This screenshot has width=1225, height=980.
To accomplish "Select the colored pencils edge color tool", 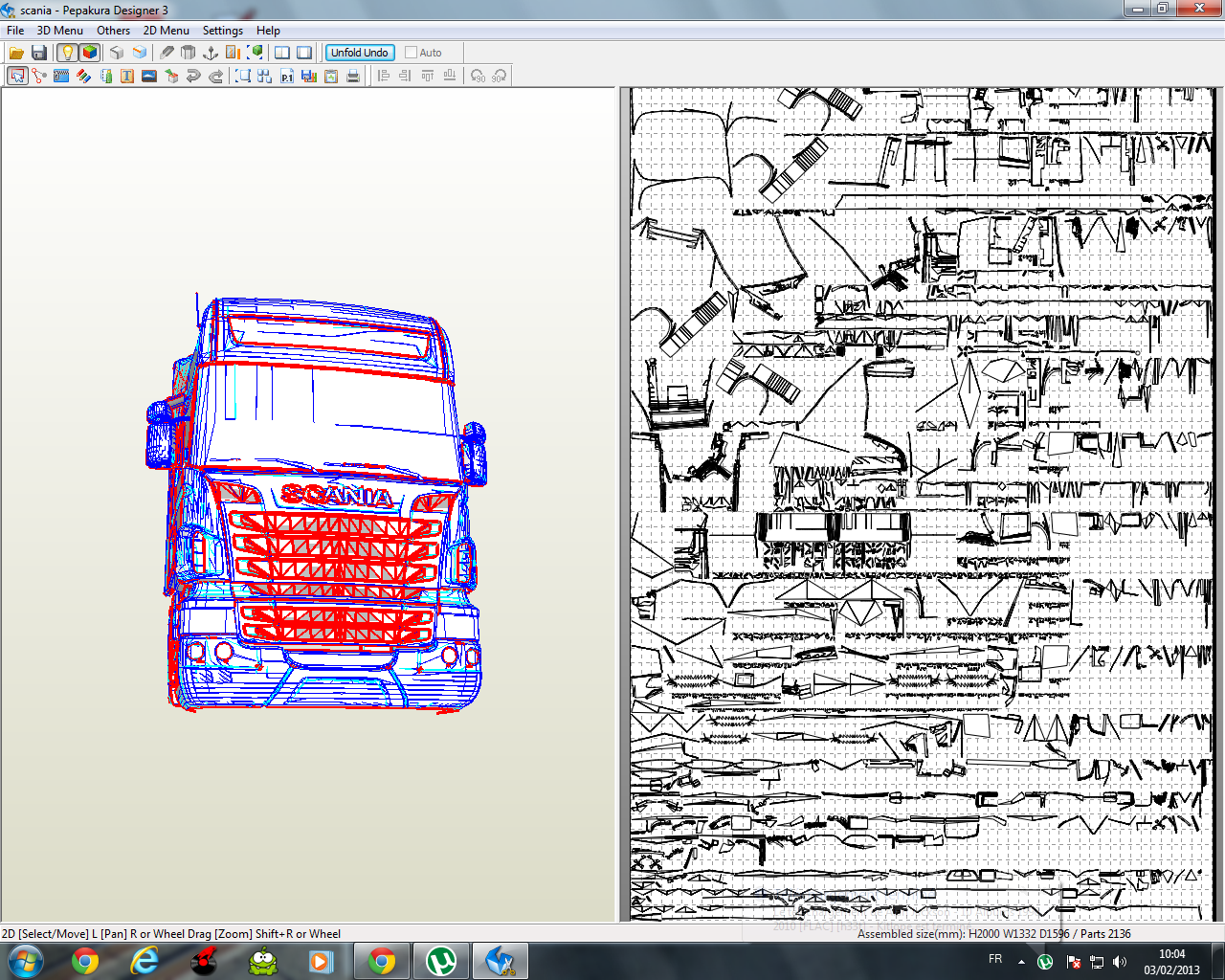I will pos(84,76).
